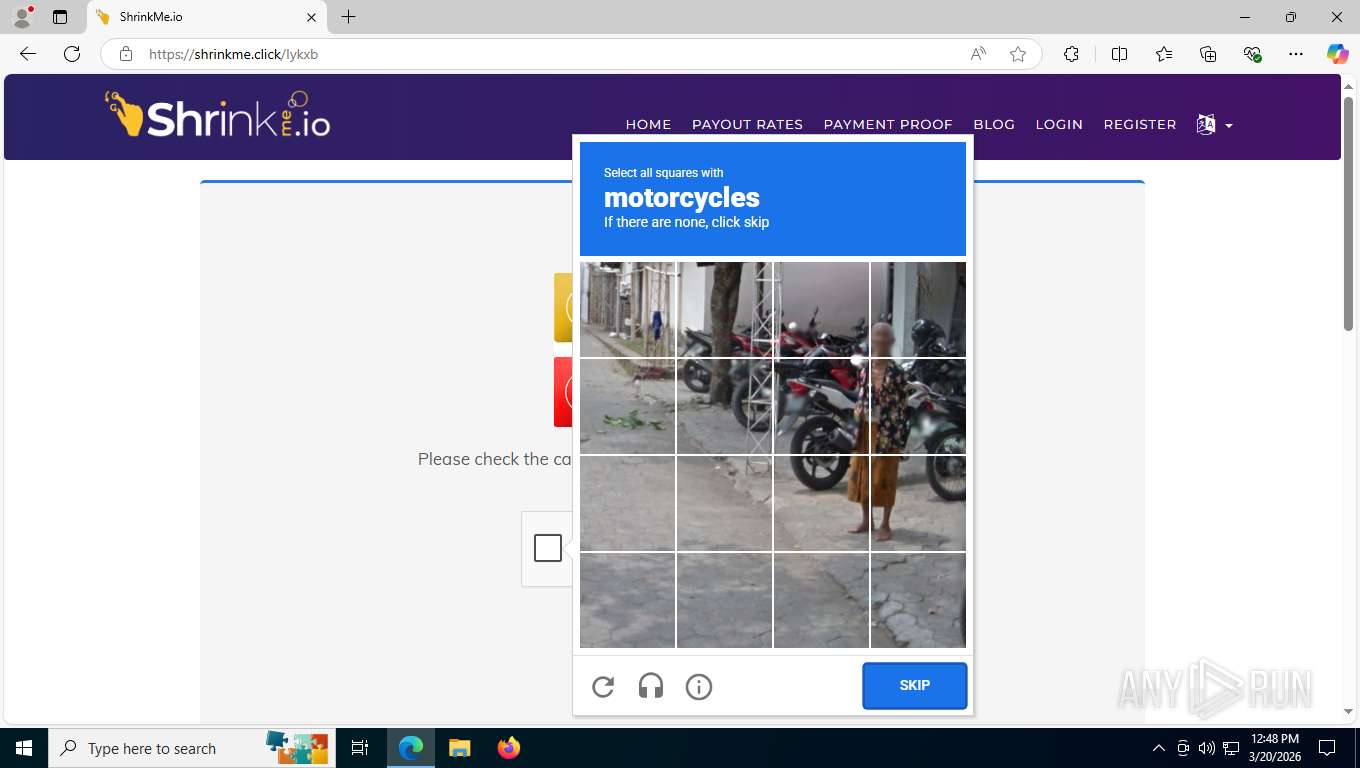Viewport: 1360px width, 768px height.
Task: Open Microsoft Edge from taskbar
Action: [x=411, y=748]
